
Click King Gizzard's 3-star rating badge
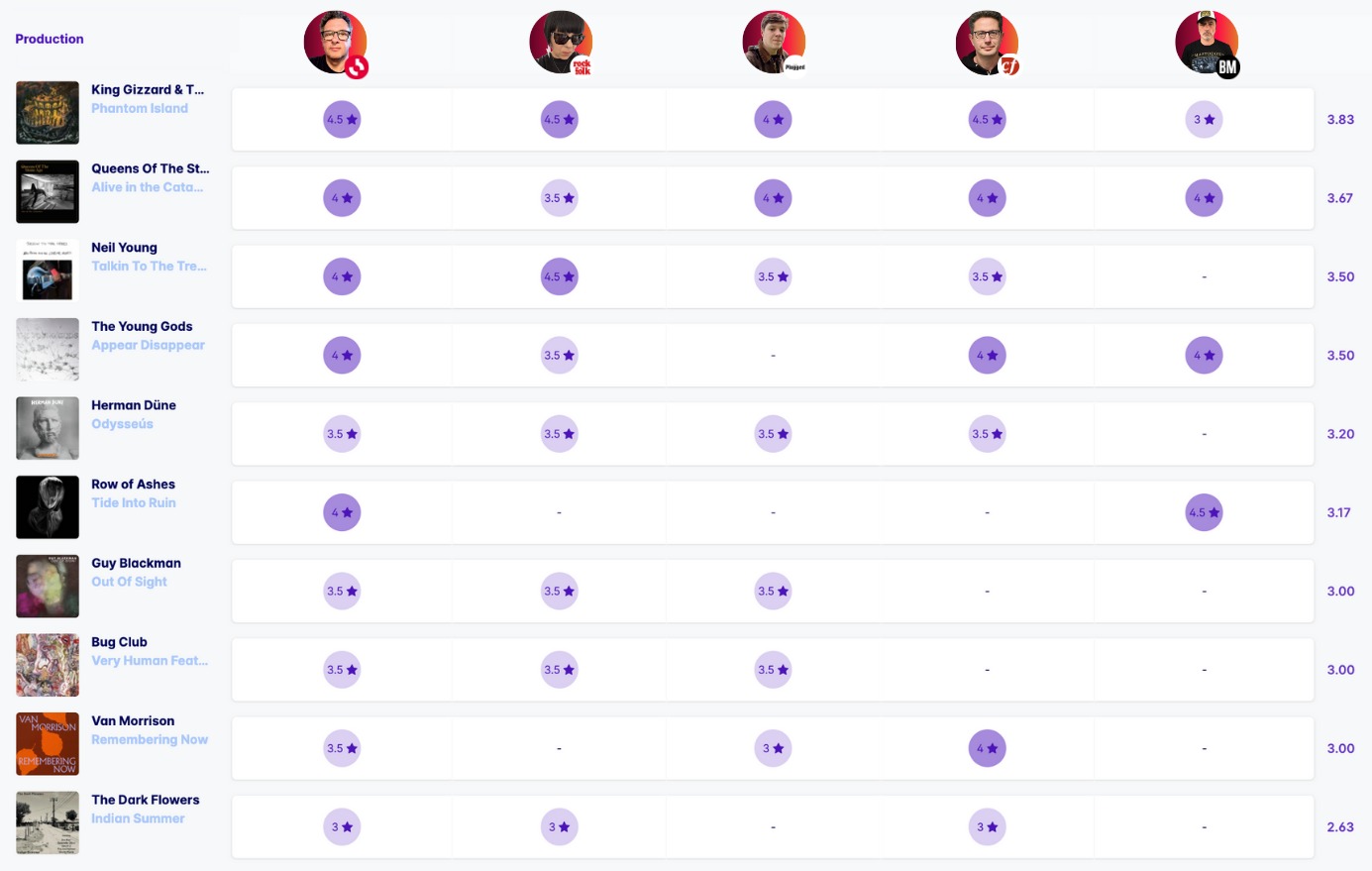[x=1204, y=120]
